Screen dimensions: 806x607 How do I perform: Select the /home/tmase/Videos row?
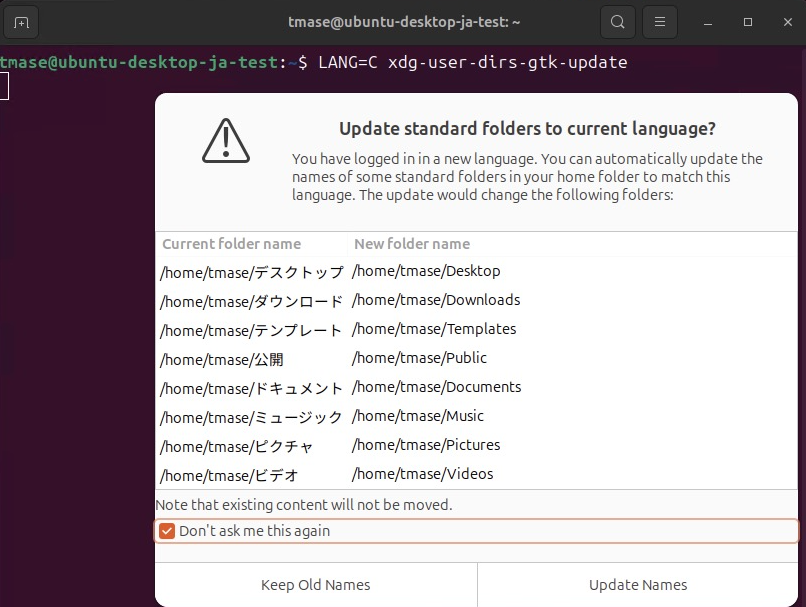(x=423, y=474)
